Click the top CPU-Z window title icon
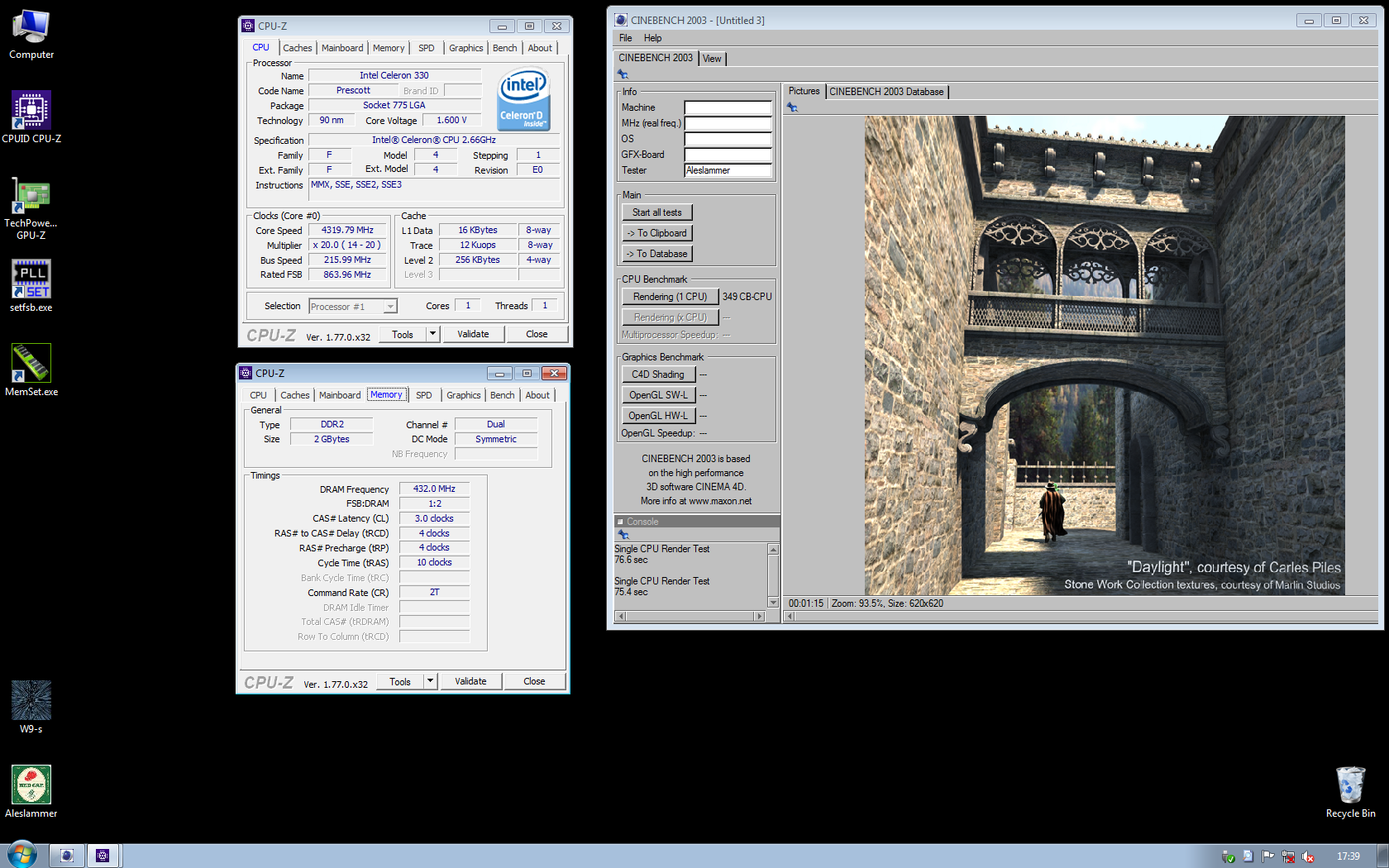This screenshot has width=1389, height=868. pyautogui.click(x=248, y=26)
